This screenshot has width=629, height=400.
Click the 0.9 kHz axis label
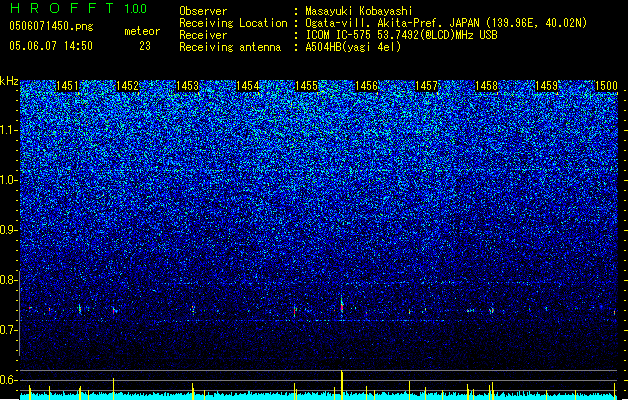tap(8, 230)
